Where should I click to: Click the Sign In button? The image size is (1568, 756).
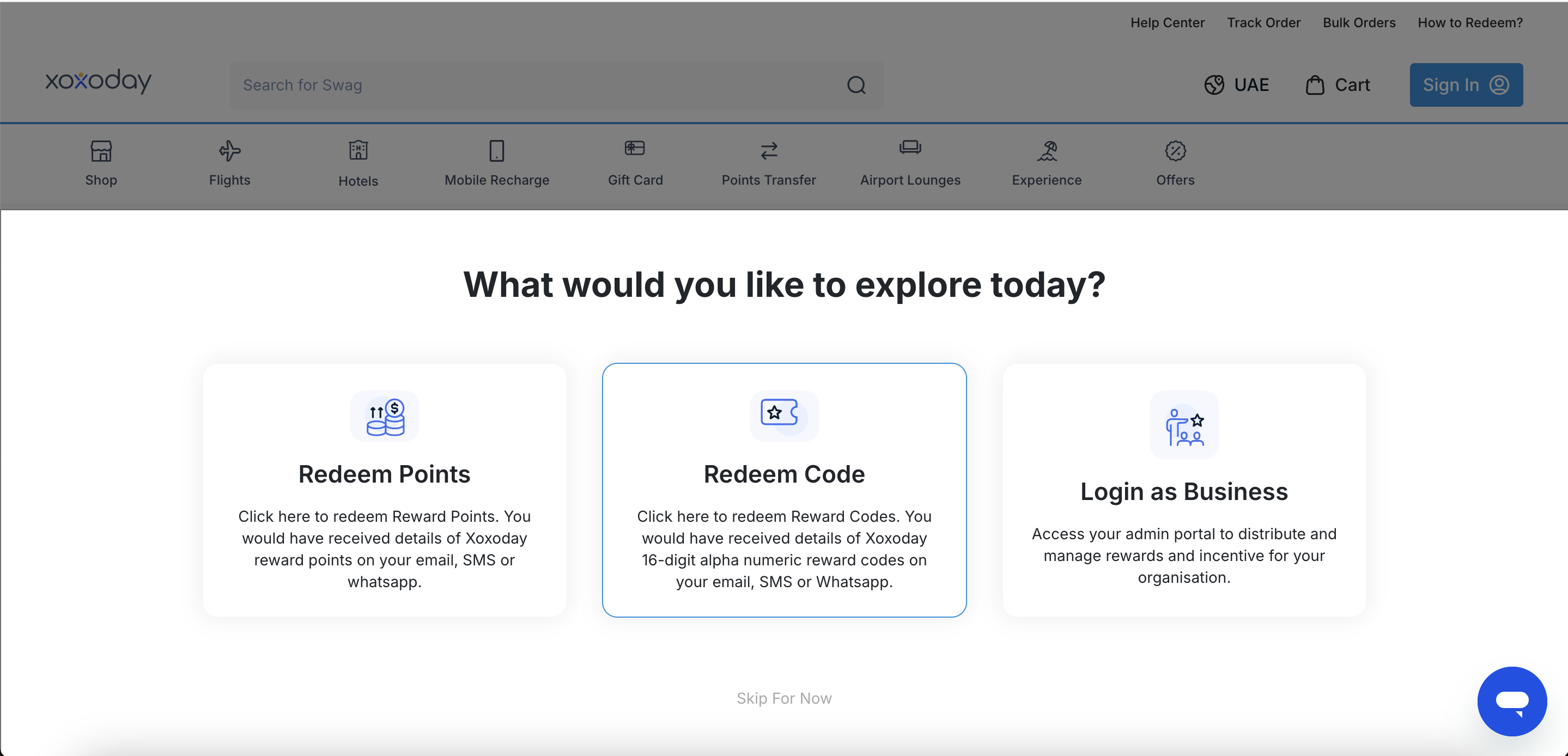1466,85
